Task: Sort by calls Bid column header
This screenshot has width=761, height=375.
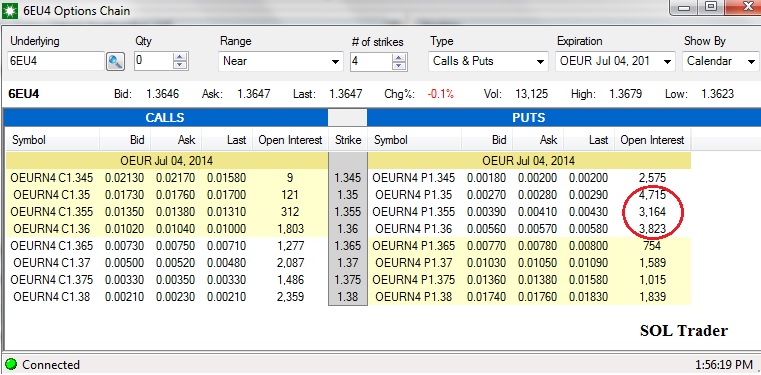Action: click(x=125, y=140)
